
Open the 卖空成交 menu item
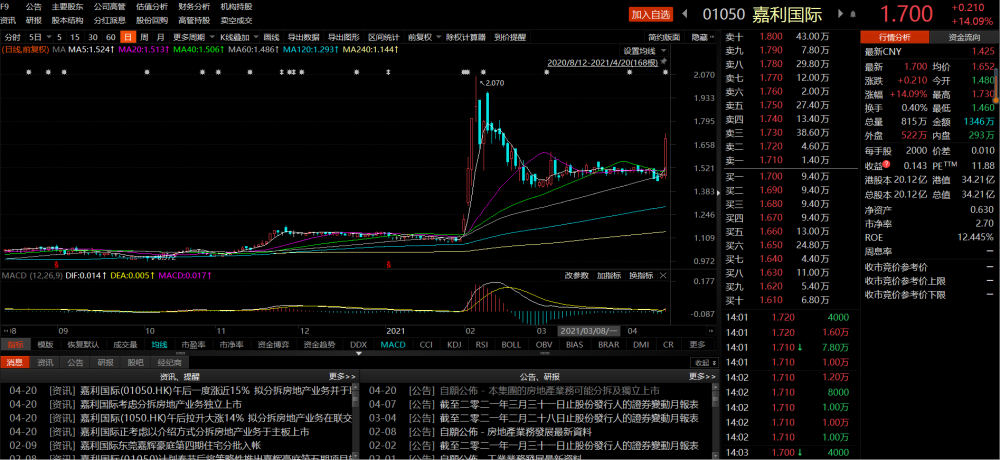236,20
